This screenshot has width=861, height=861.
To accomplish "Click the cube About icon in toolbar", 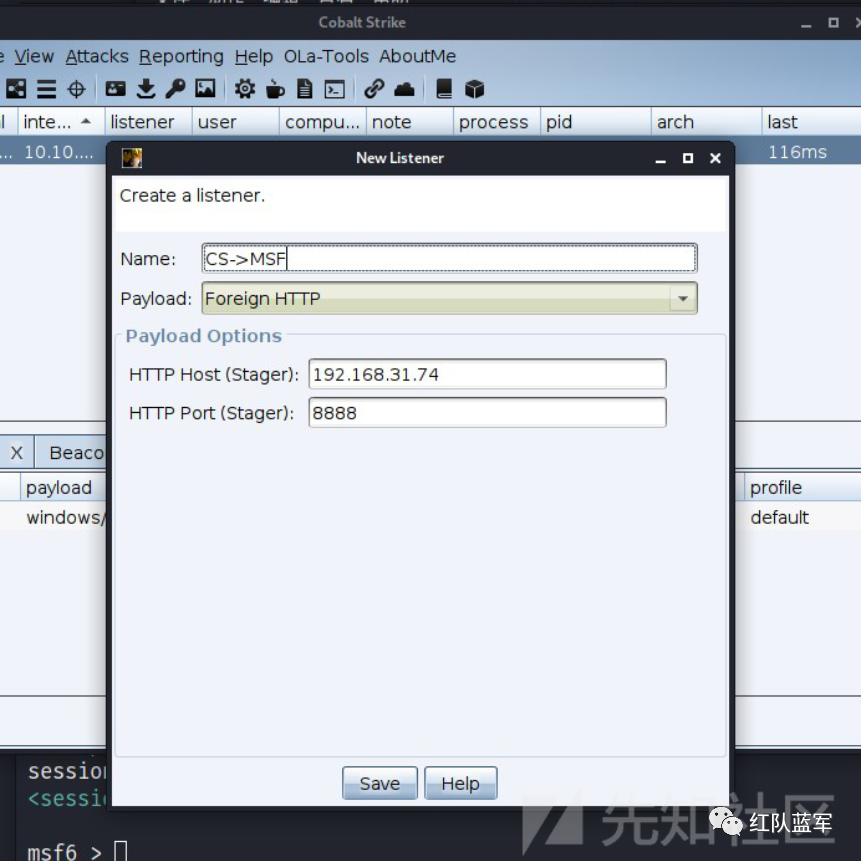I will [x=474, y=88].
